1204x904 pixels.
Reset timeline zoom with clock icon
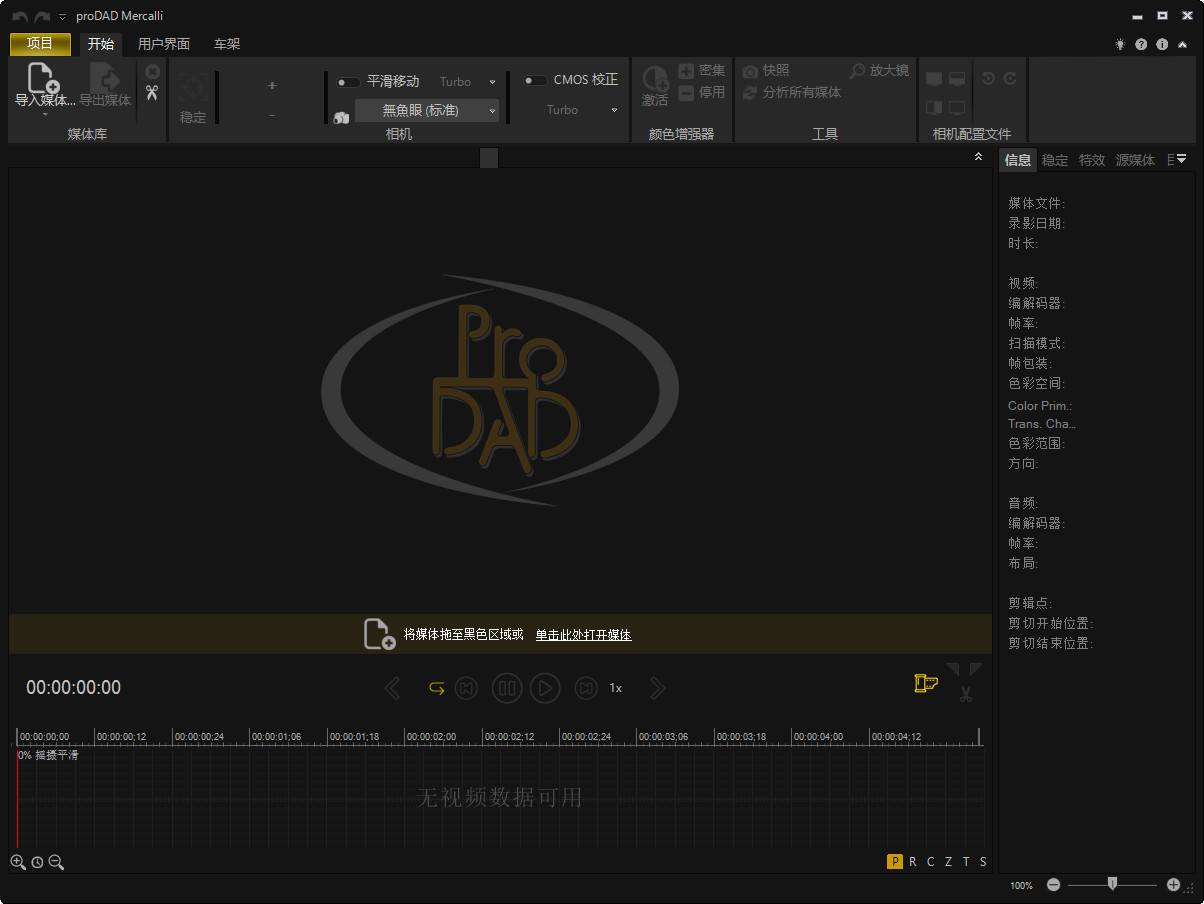click(x=37, y=862)
